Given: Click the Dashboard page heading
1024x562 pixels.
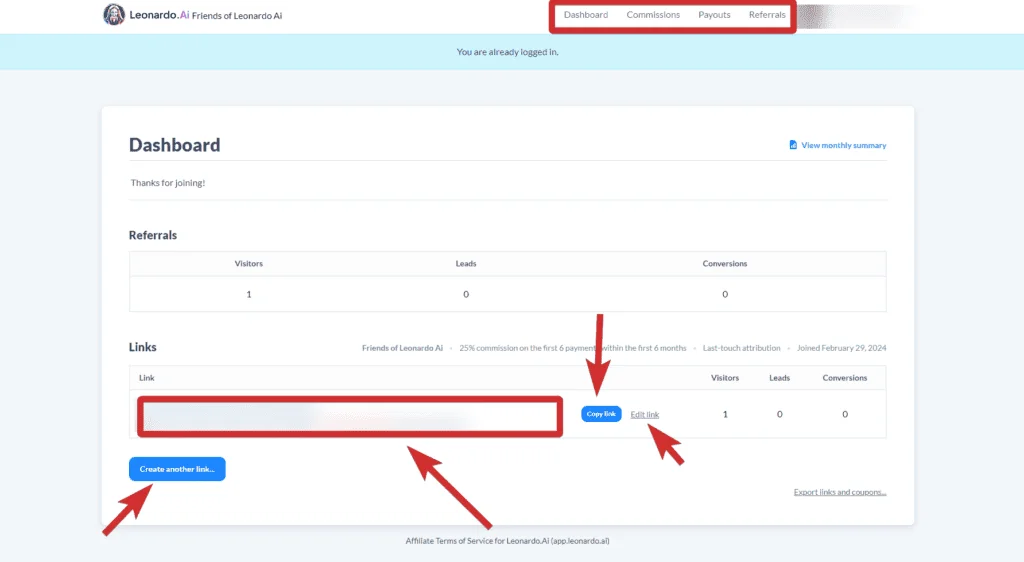Looking at the screenshot, I should 174,145.
